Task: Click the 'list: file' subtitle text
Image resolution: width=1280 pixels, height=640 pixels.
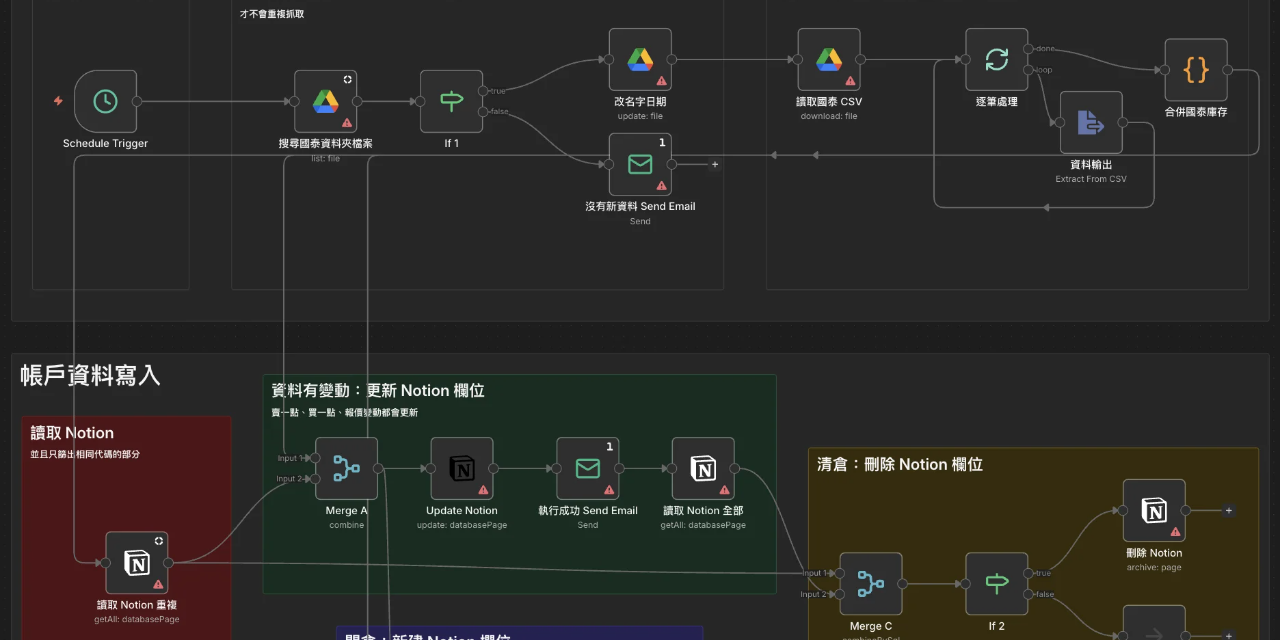Action: [x=325, y=158]
